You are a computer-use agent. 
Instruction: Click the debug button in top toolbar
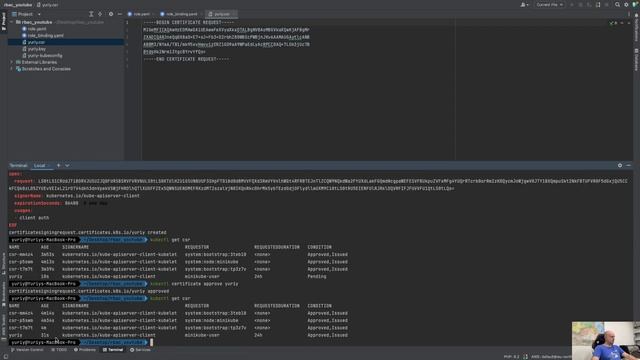(580, 5)
